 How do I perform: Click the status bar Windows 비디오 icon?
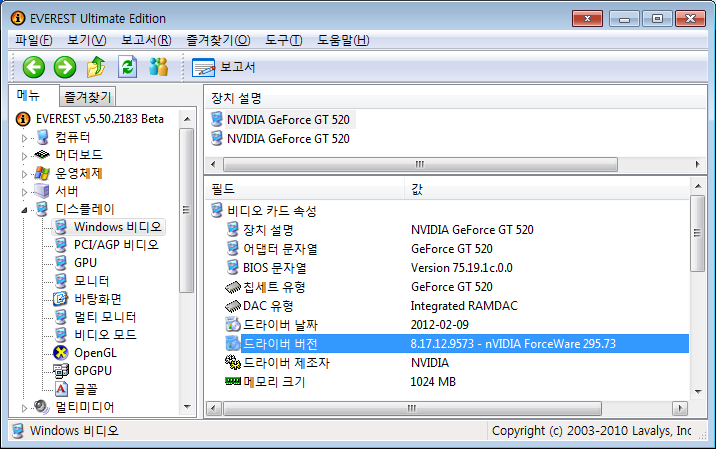18,431
